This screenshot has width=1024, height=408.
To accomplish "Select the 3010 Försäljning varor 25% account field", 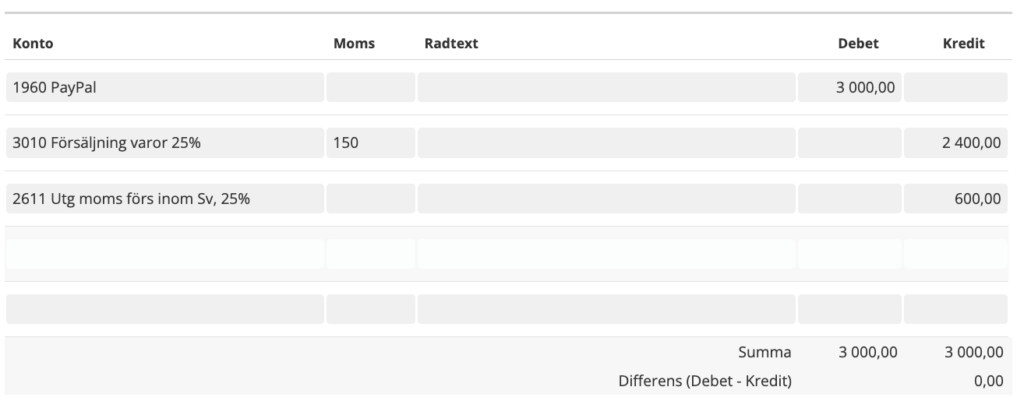I will coord(164,143).
